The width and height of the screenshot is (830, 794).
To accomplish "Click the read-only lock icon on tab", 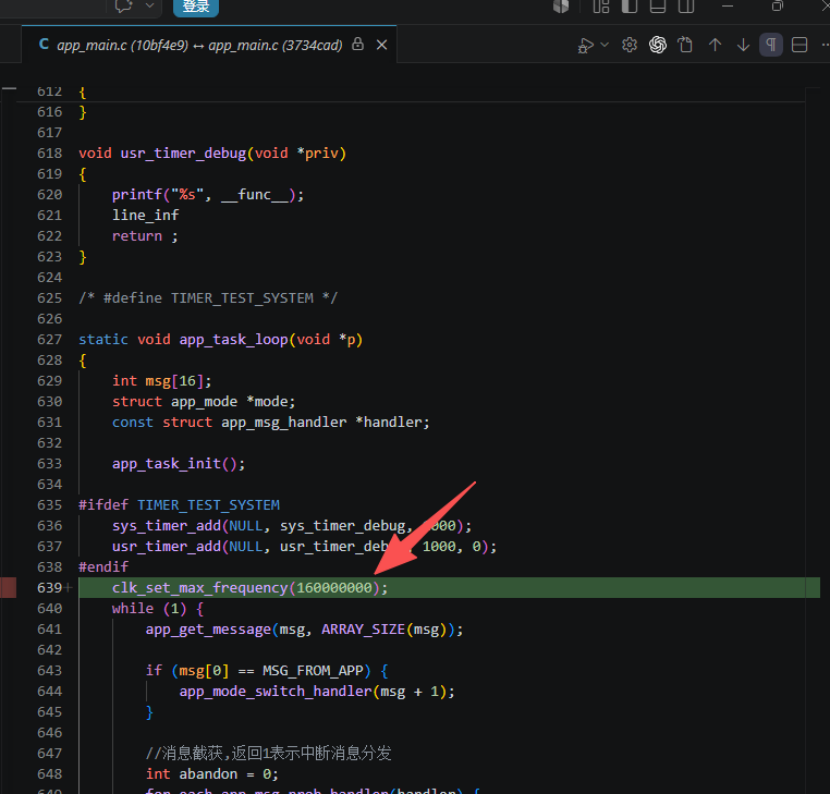I will point(358,44).
